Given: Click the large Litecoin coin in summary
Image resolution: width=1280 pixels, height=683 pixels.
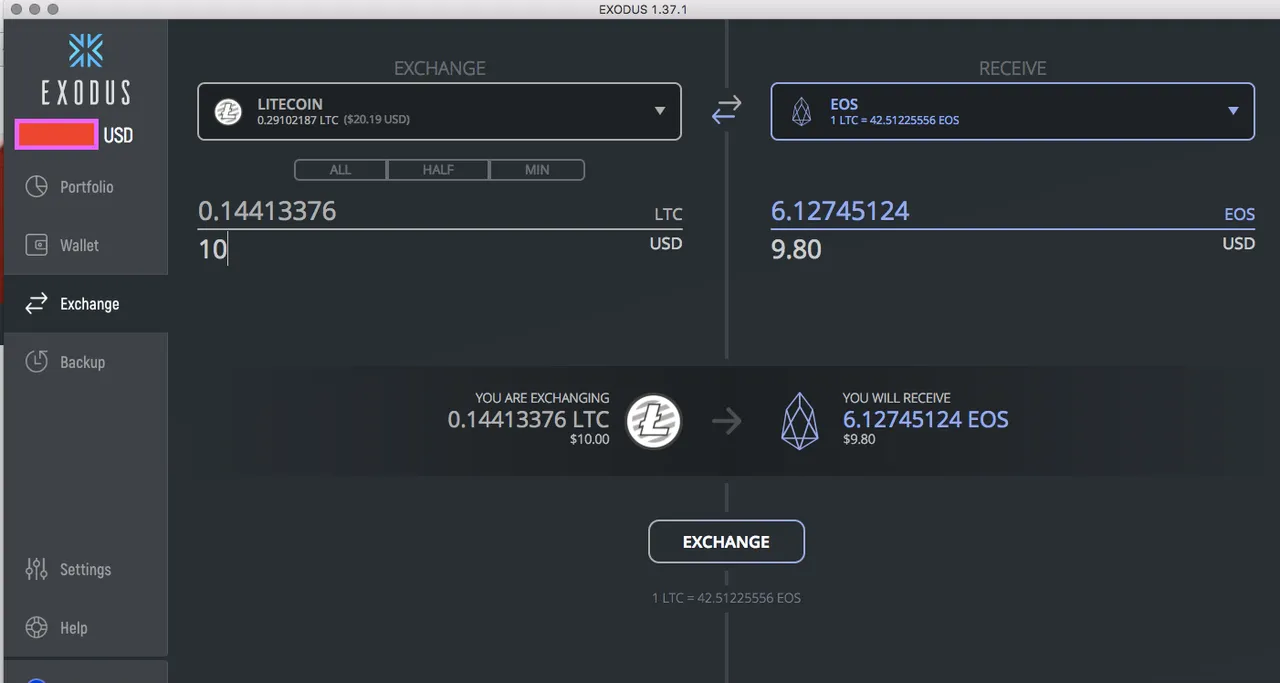Looking at the screenshot, I should point(653,421).
